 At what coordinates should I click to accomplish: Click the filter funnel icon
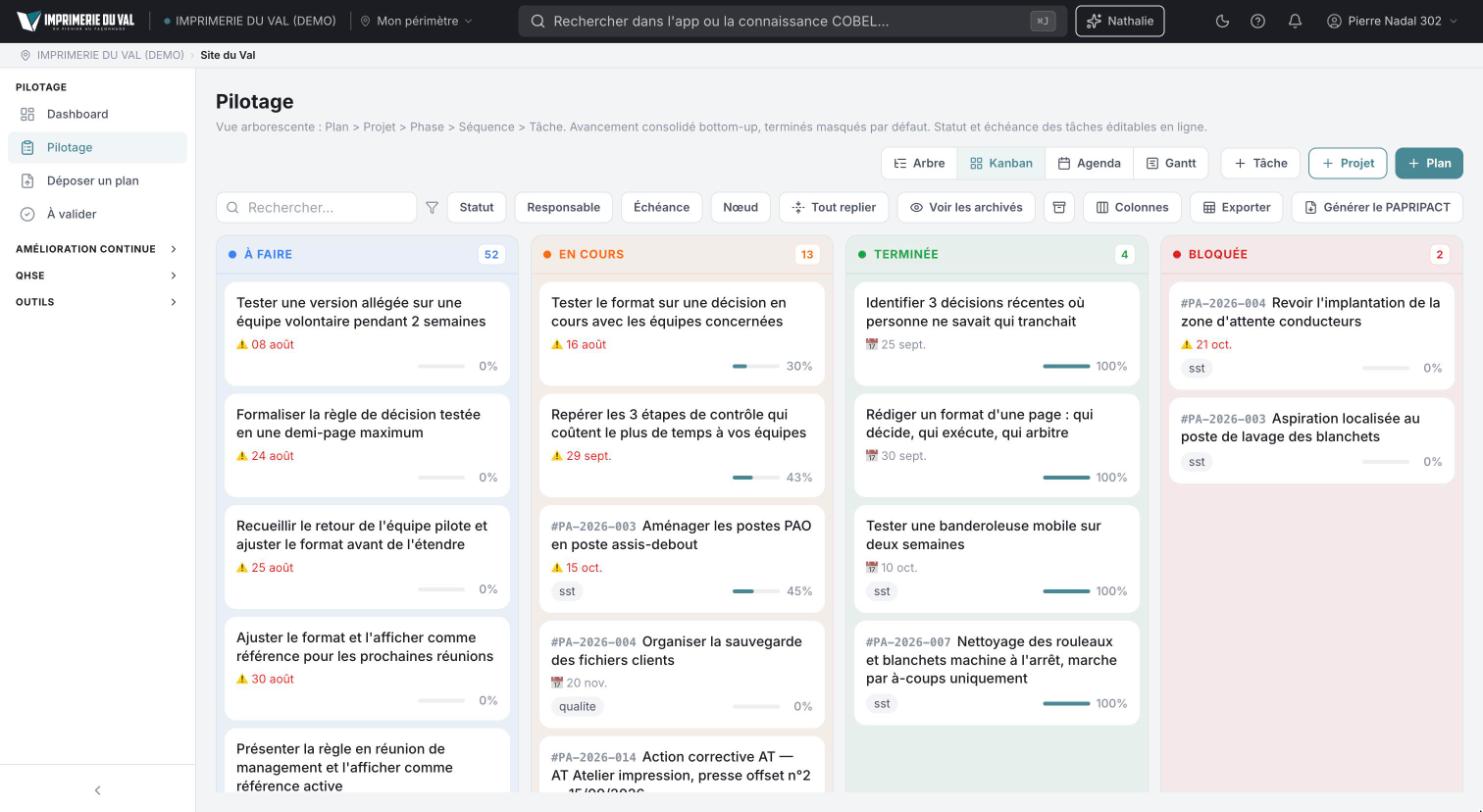[432, 207]
